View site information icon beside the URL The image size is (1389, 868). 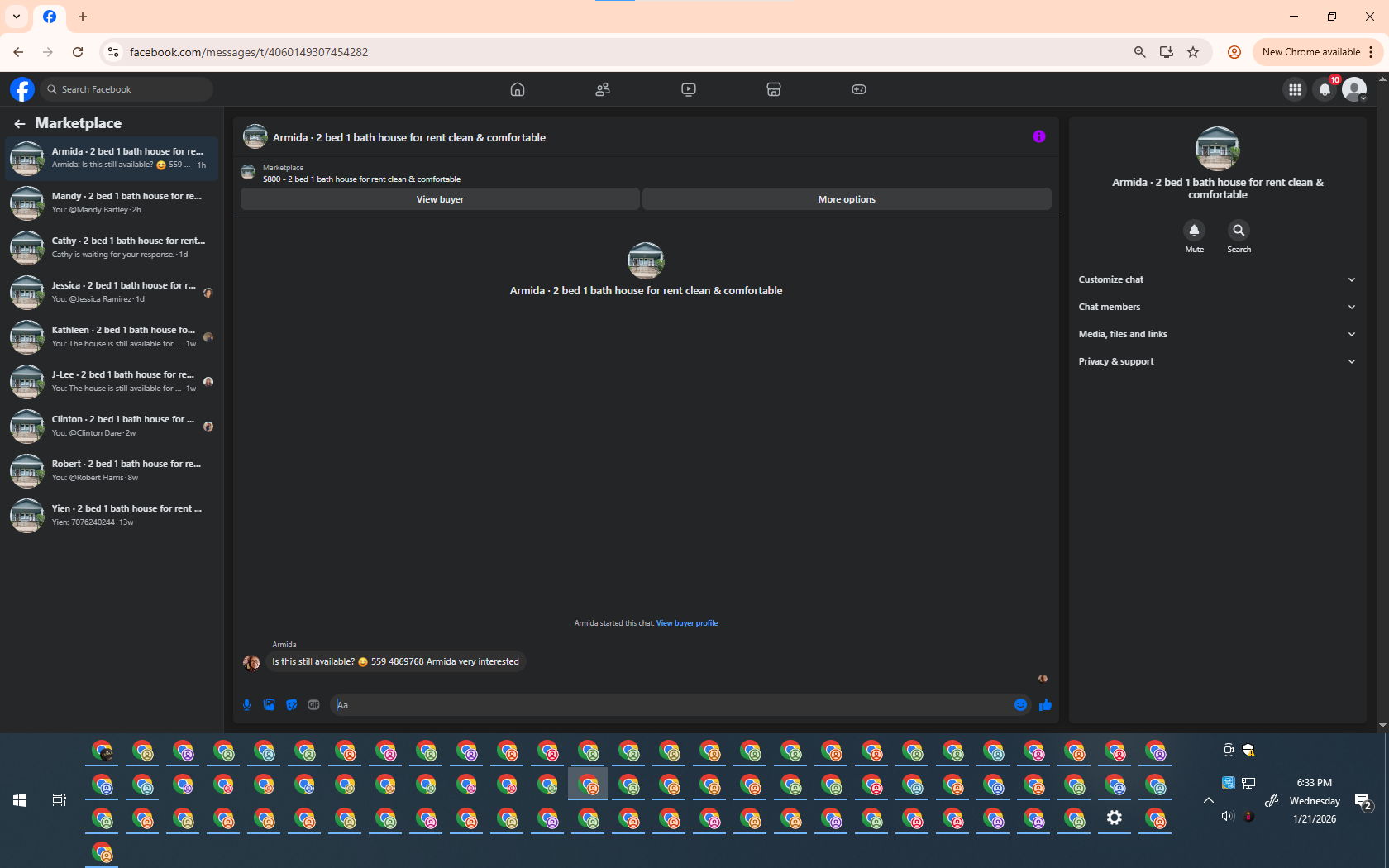pos(113,52)
